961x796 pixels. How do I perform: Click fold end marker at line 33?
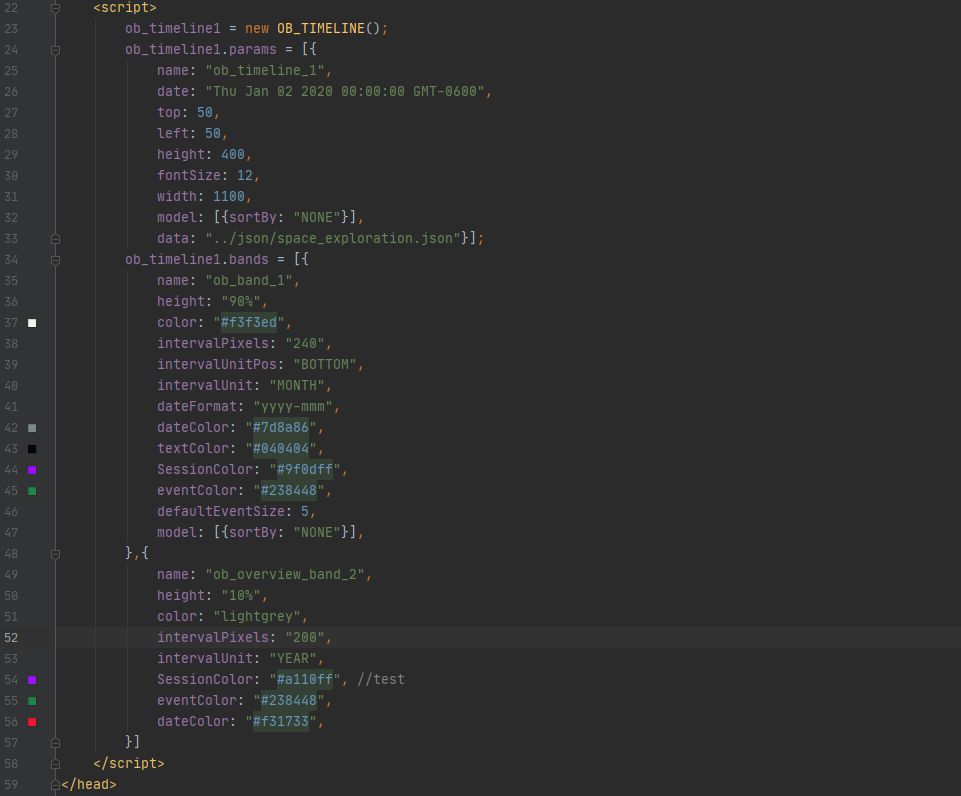click(x=55, y=239)
